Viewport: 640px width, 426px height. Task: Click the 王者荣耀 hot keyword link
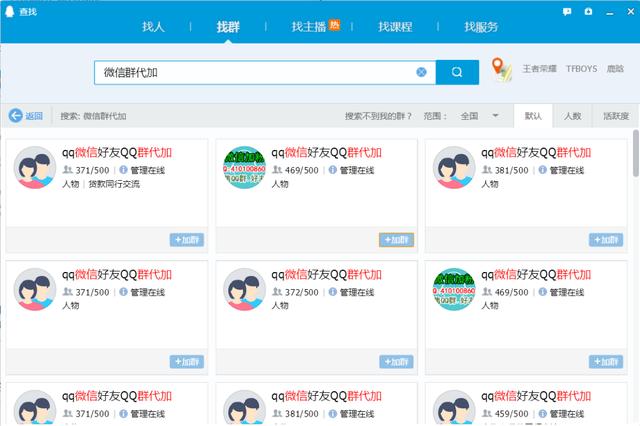click(539, 71)
